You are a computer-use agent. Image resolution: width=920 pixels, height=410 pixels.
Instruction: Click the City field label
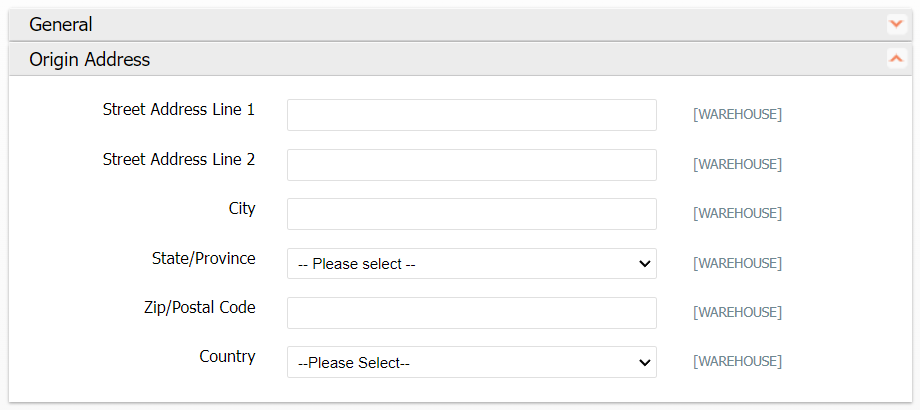pos(242,209)
